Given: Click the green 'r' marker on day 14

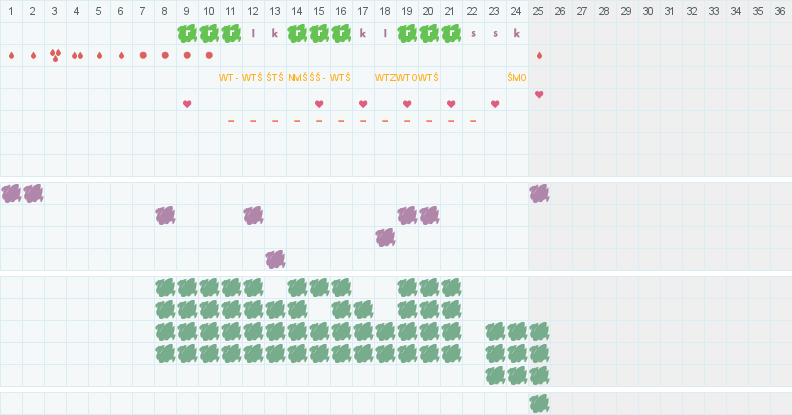Looking at the screenshot, I should point(297,33).
